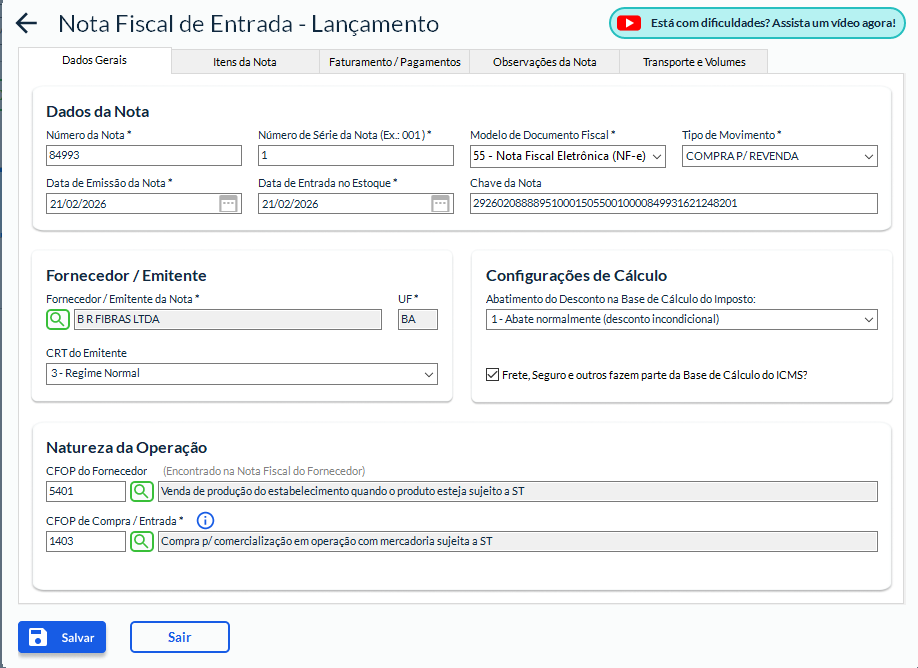Go to Transporte e Volumes tab
The width and height of the screenshot is (918, 668).
pos(694,62)
